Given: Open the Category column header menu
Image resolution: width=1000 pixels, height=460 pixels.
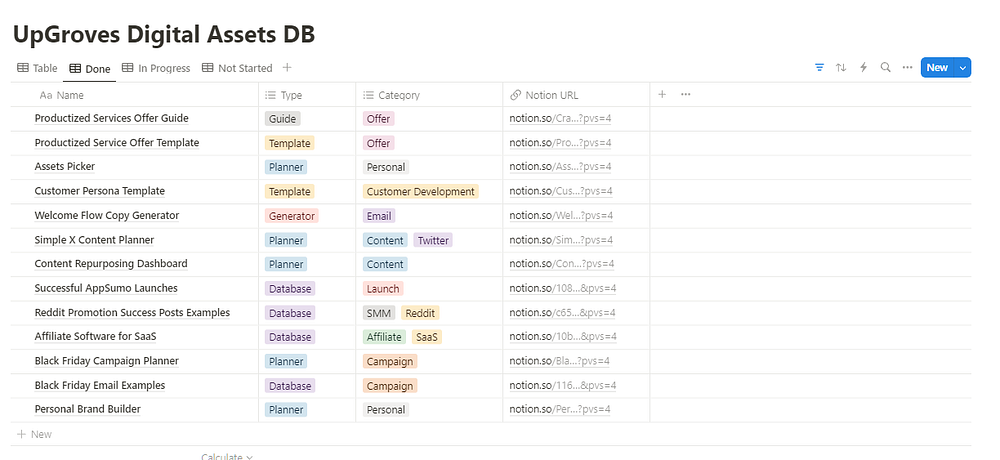Looking at the screenshot, I should [398, 95].
